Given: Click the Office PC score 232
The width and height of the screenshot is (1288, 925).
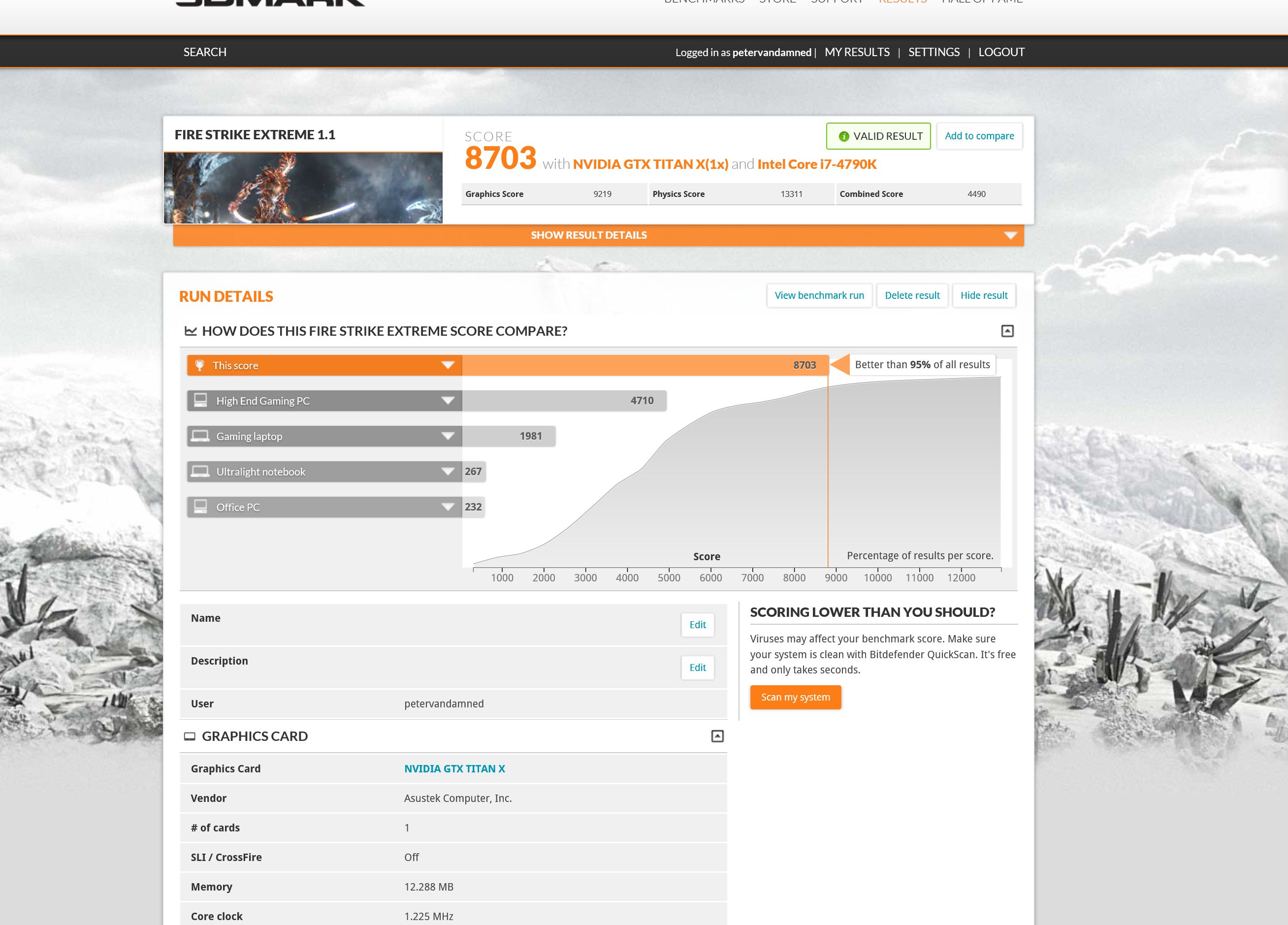Looking at the screenshot, I should click(473, 507).
